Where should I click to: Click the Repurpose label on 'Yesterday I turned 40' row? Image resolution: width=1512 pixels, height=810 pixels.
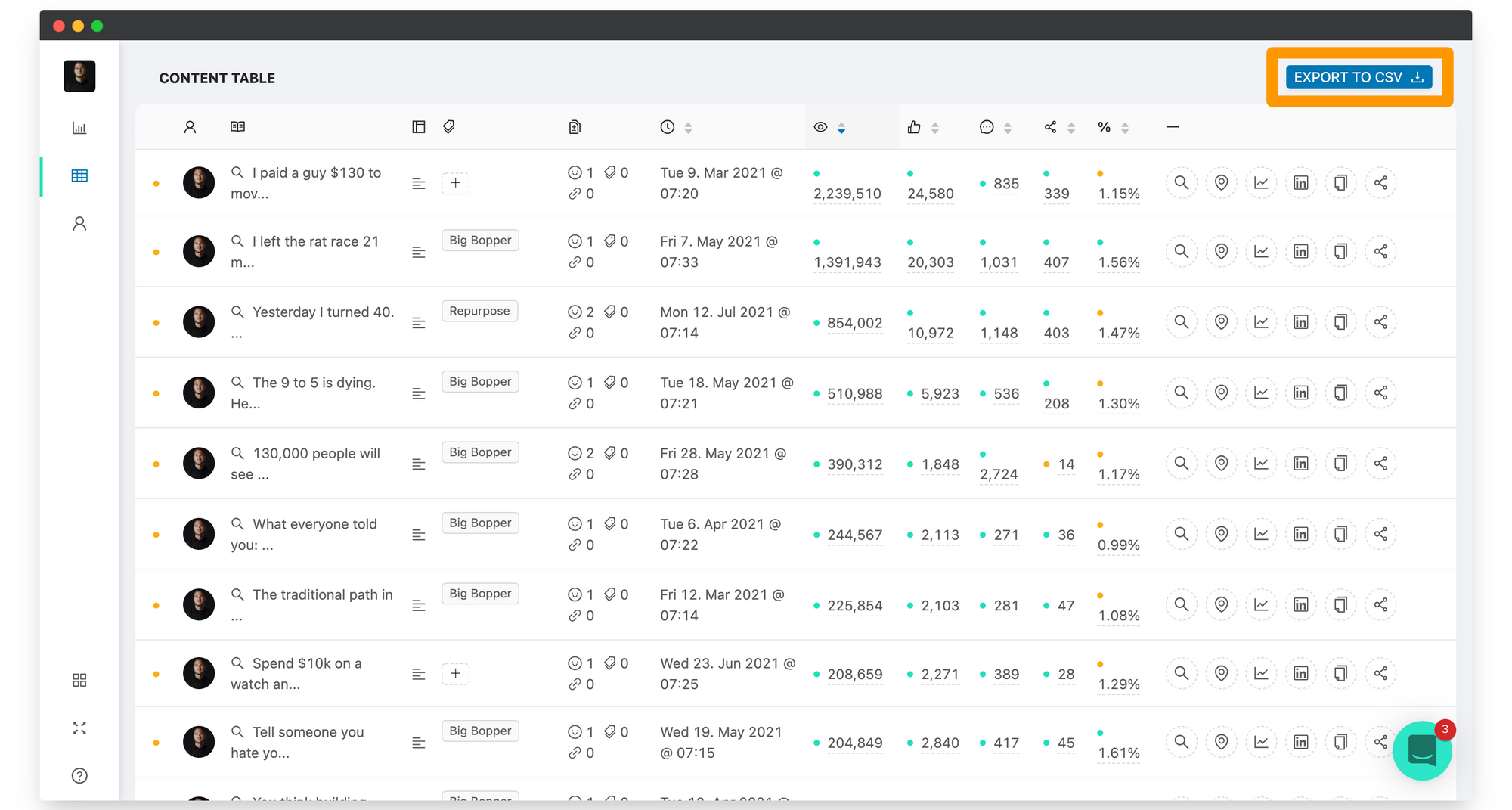click(479, 311)
